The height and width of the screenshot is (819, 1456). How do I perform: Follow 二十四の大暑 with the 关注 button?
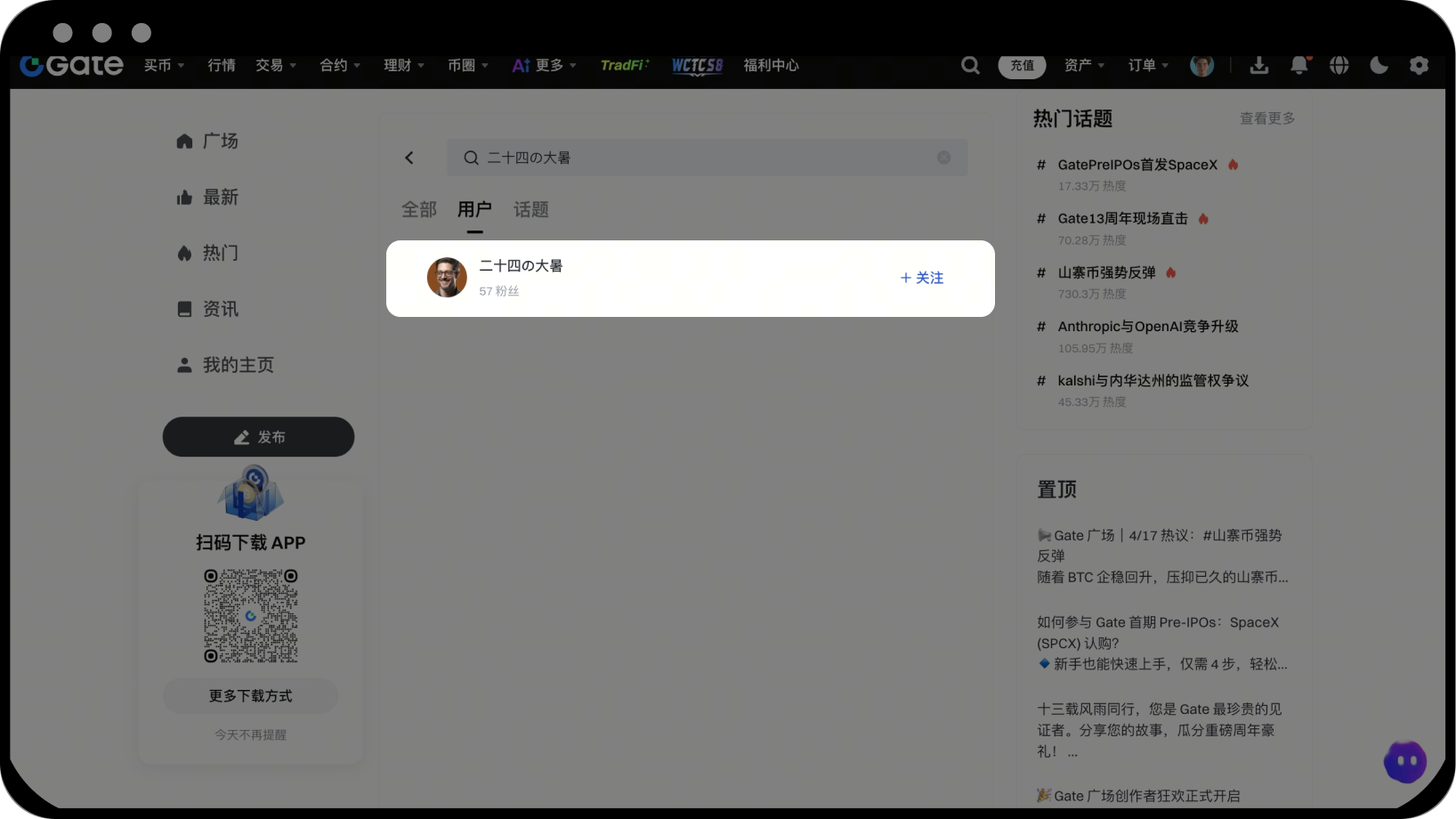tap(921, 278)
